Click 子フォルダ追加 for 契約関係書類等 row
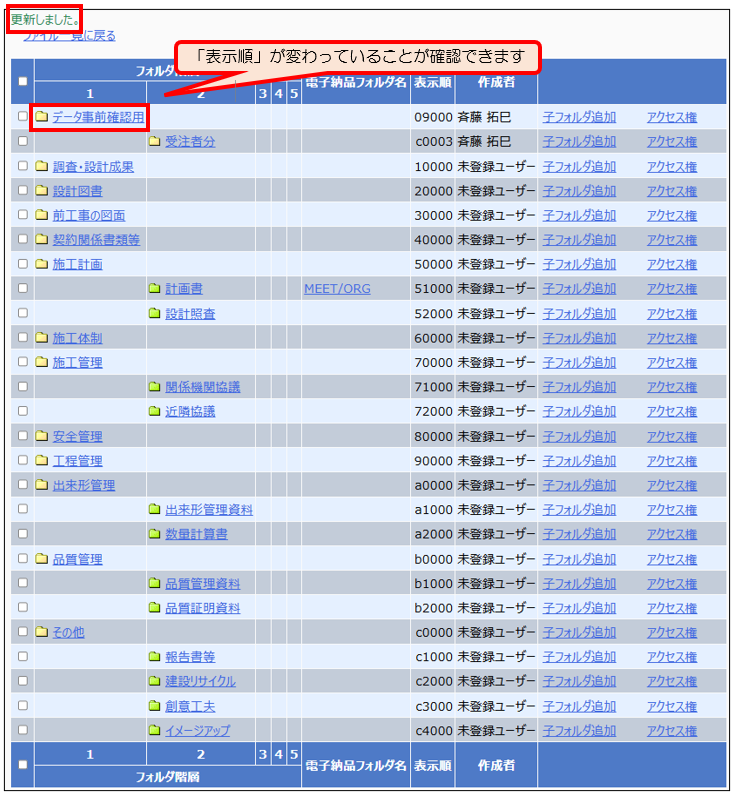 coord(579,240)
